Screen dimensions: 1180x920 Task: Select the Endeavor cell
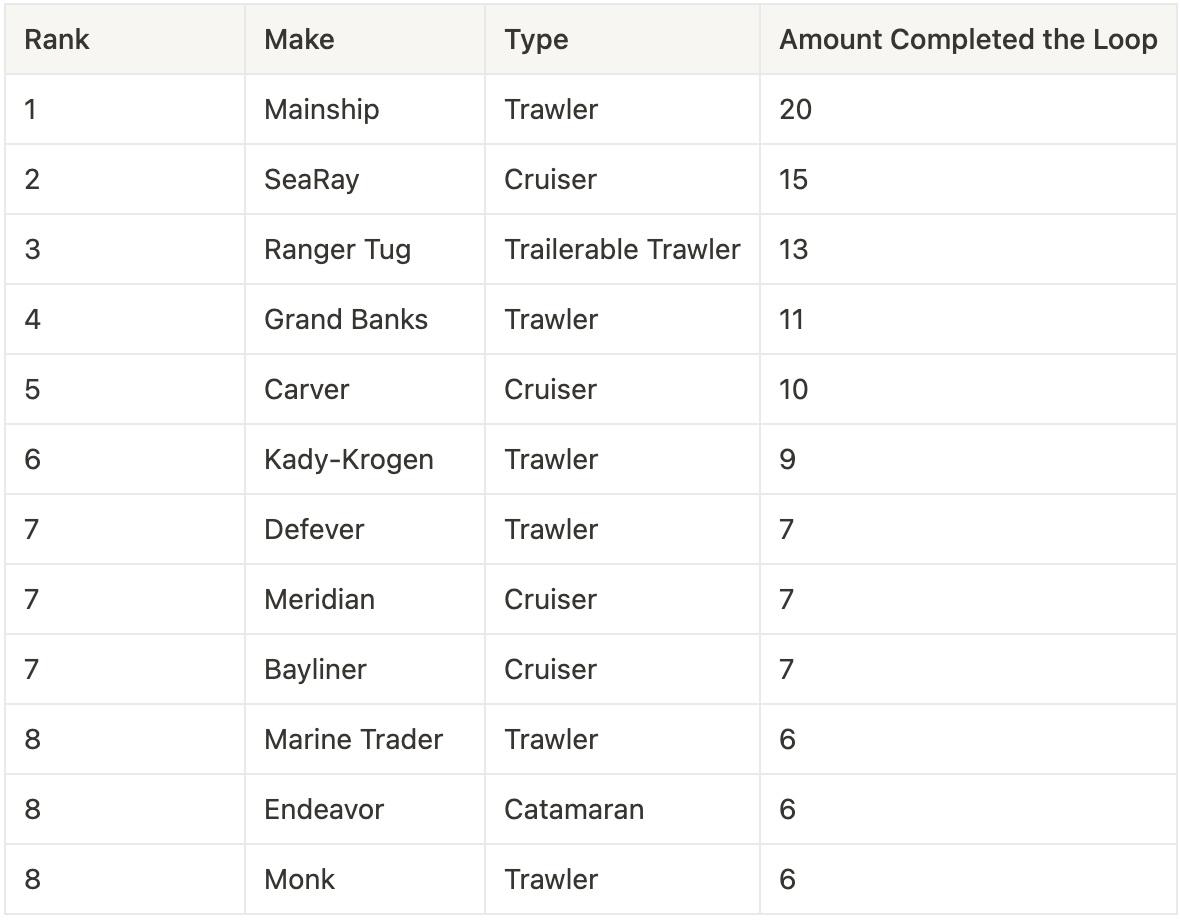(x=323, y=809)
